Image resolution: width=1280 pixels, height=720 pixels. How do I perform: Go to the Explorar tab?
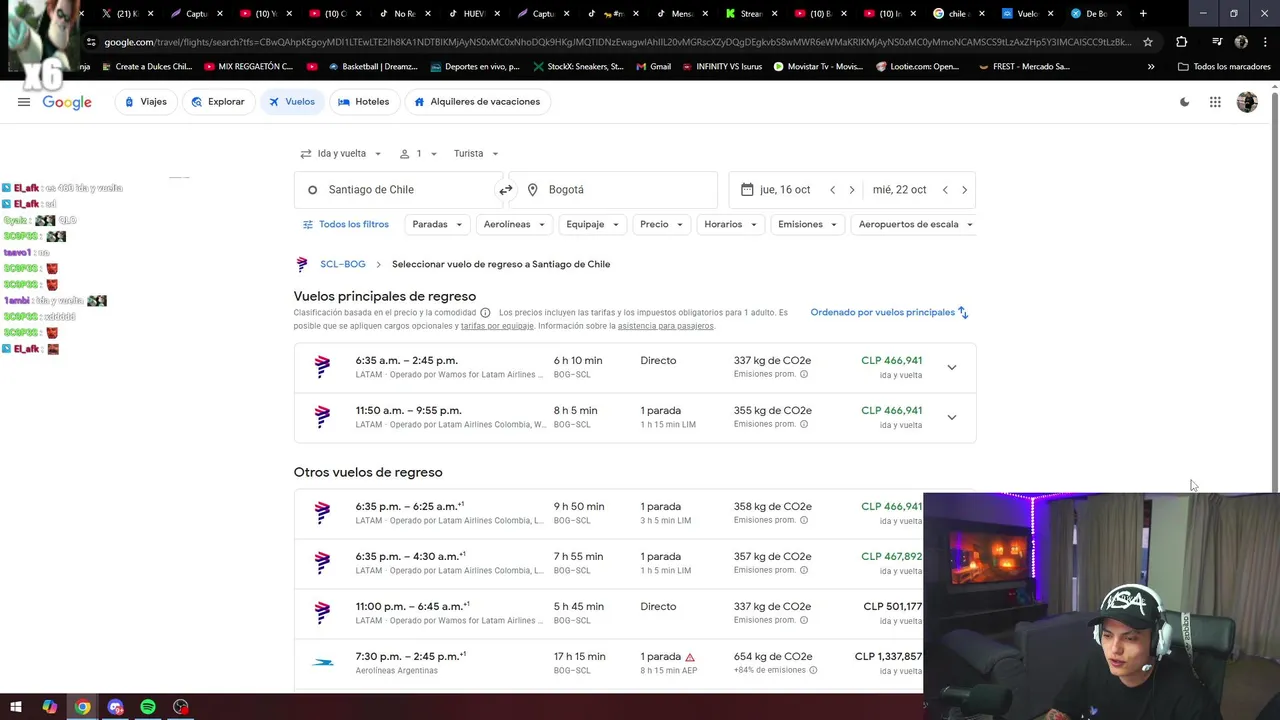(217, 102)
